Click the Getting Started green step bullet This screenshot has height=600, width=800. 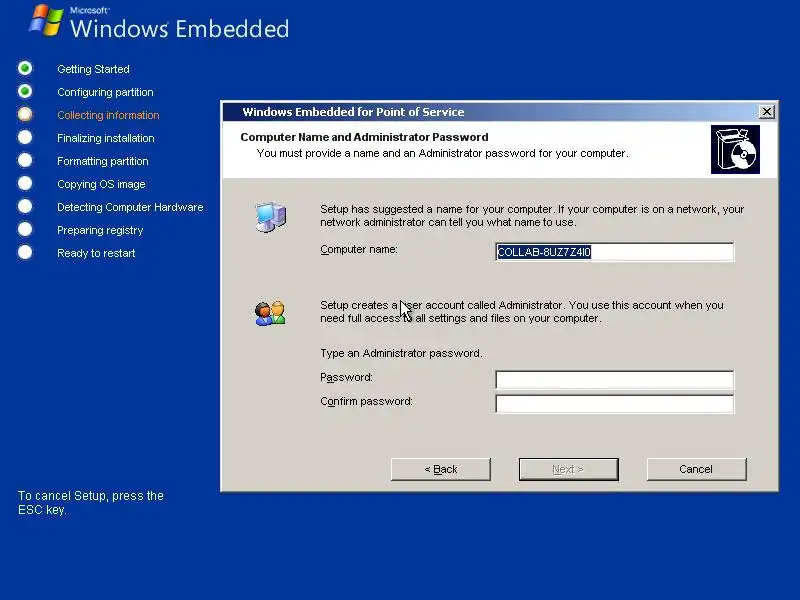[x=25, y=68]
